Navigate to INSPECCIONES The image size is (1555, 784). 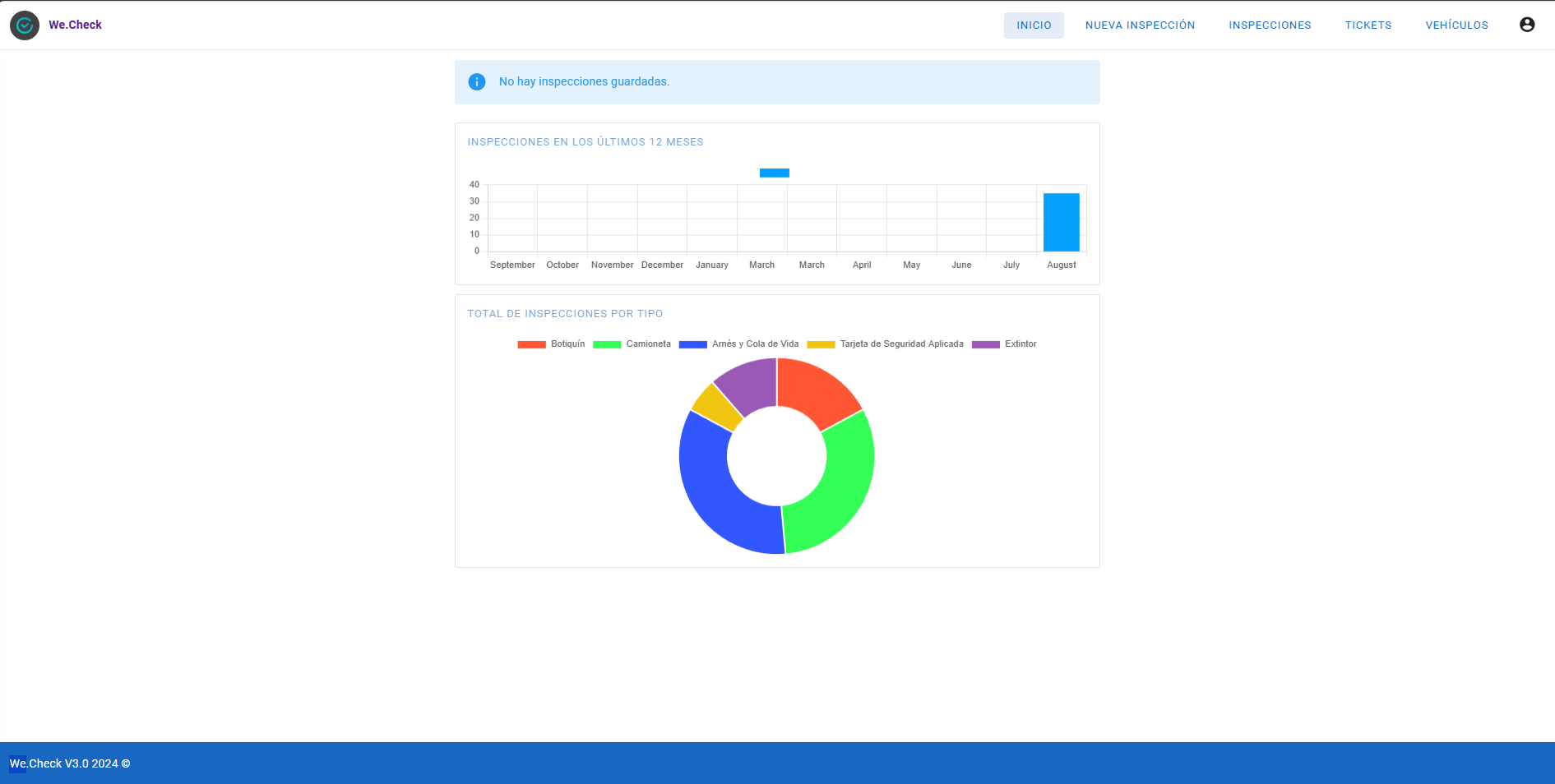(1270, 25)
